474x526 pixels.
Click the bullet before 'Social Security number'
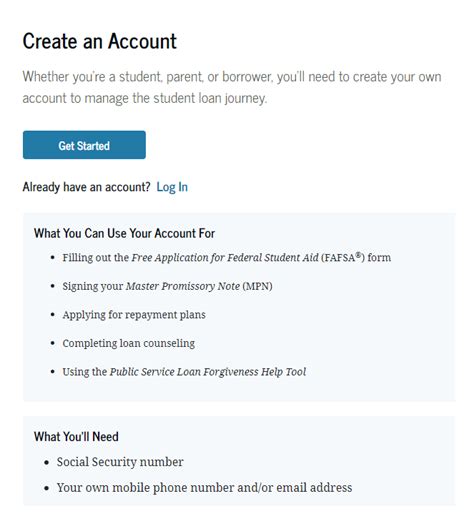click(x=47, y=463)
